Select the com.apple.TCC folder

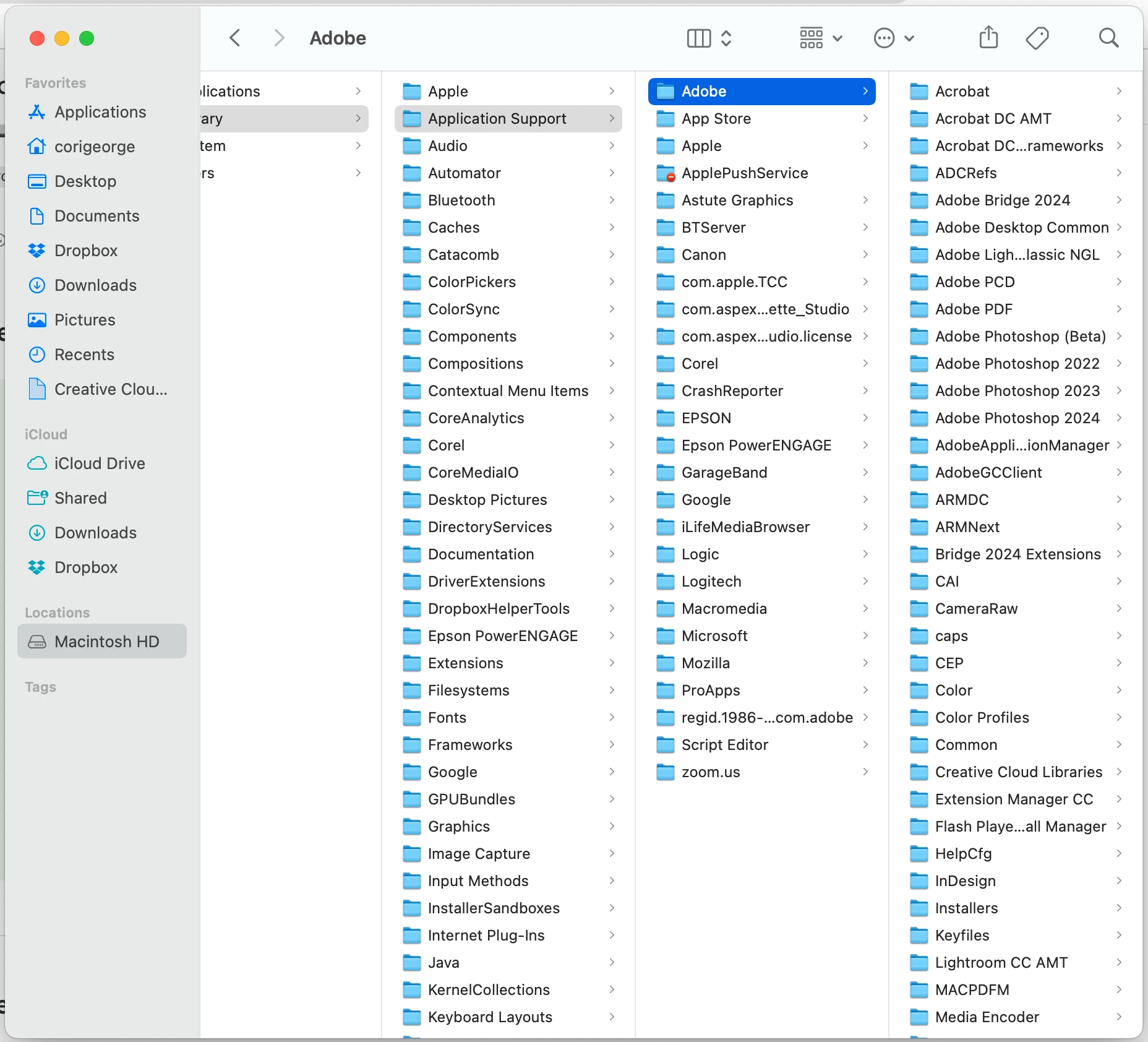pos(761,282)
